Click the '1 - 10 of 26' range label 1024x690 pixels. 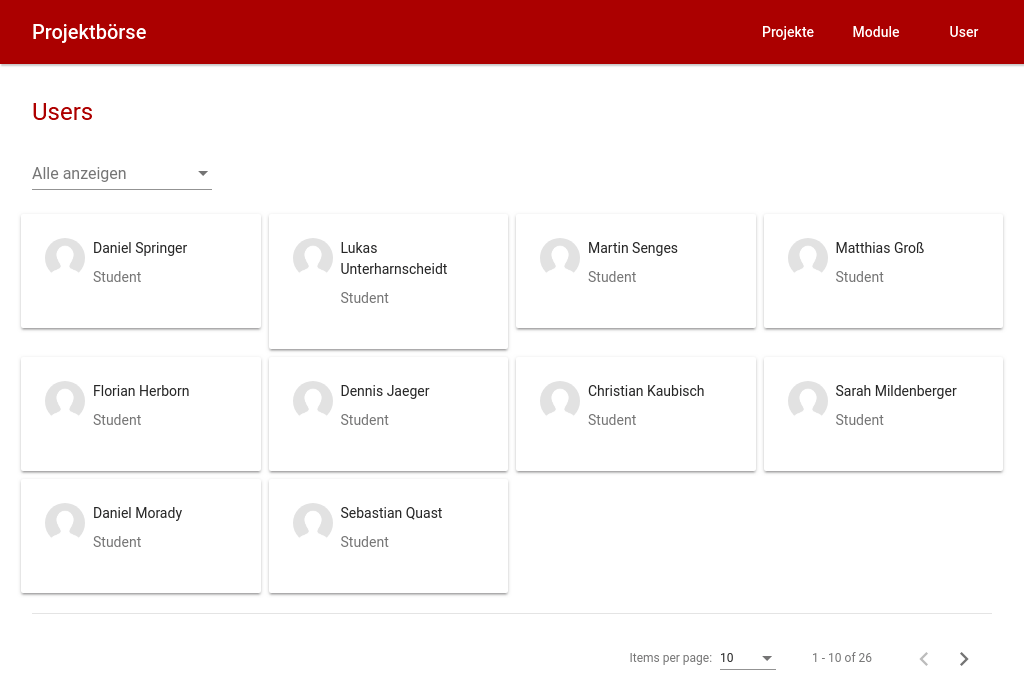click(842, 658)
